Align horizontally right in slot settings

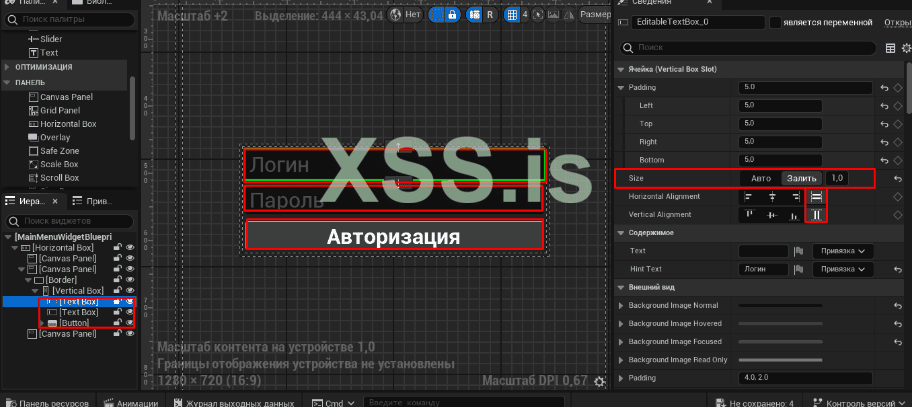pos(794,197)
